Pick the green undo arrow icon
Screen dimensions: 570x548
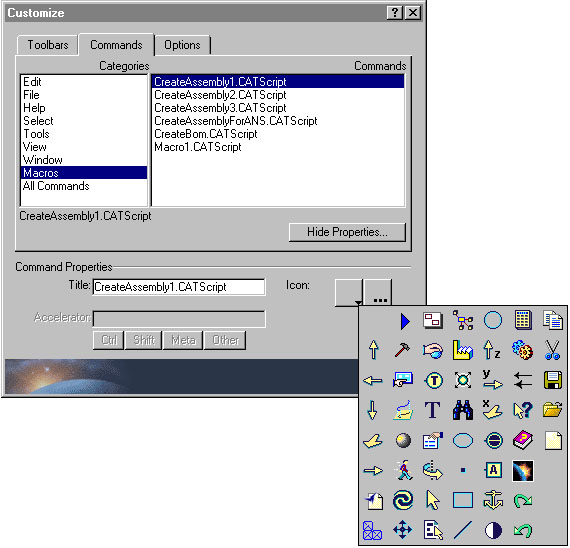[523, 531]
